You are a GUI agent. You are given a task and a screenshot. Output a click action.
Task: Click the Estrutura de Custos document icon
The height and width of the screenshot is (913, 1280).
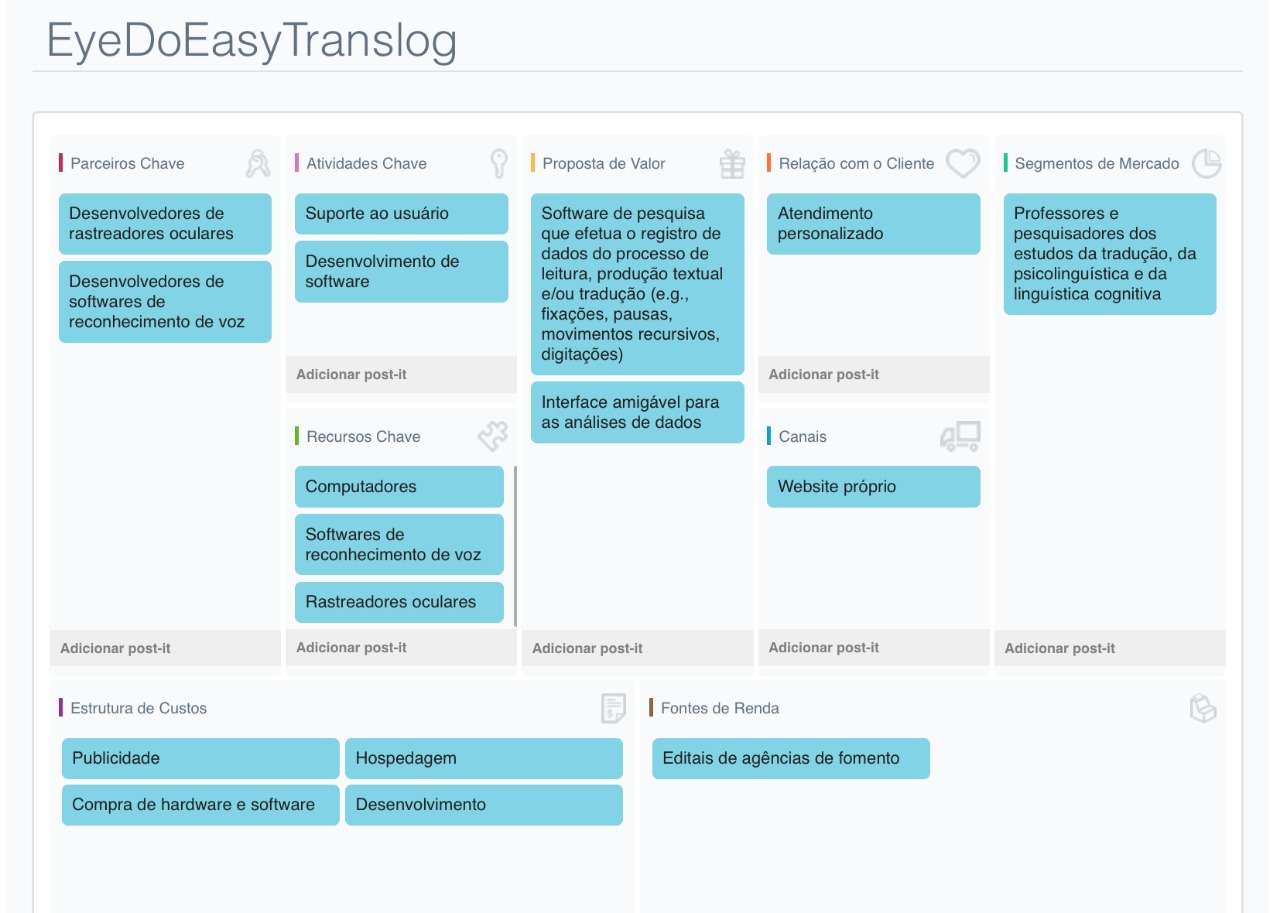(x=613, y=708)
